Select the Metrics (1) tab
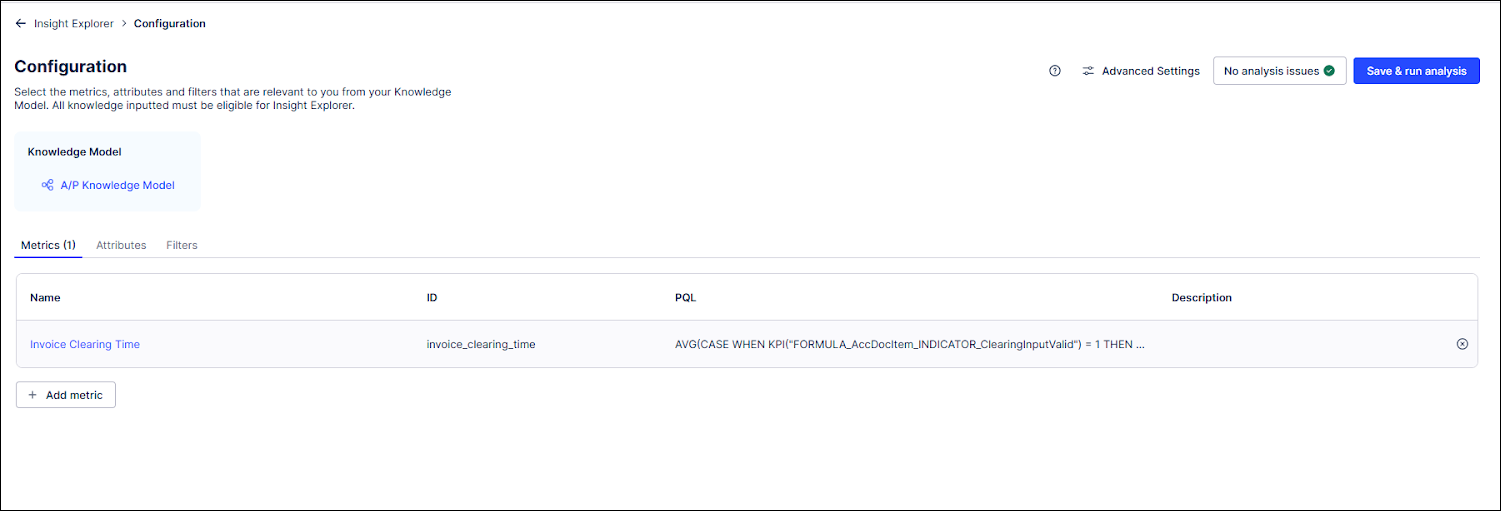The width and height of the screenshot is (1501, 511). point(48,245)
